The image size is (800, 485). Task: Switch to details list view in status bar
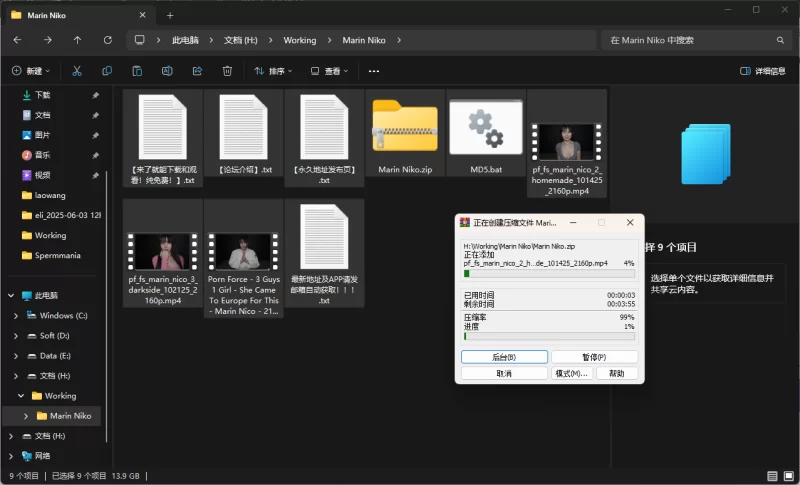click(x=773, y=476)
